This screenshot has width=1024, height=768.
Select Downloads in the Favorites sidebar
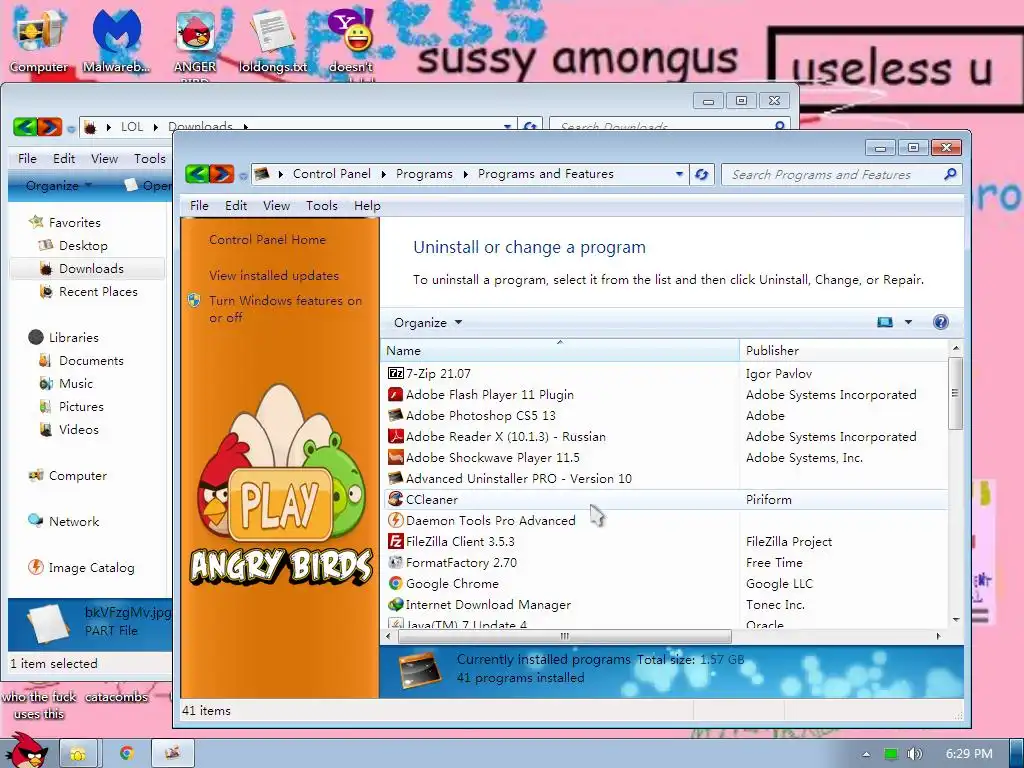(x=87, y=268)
